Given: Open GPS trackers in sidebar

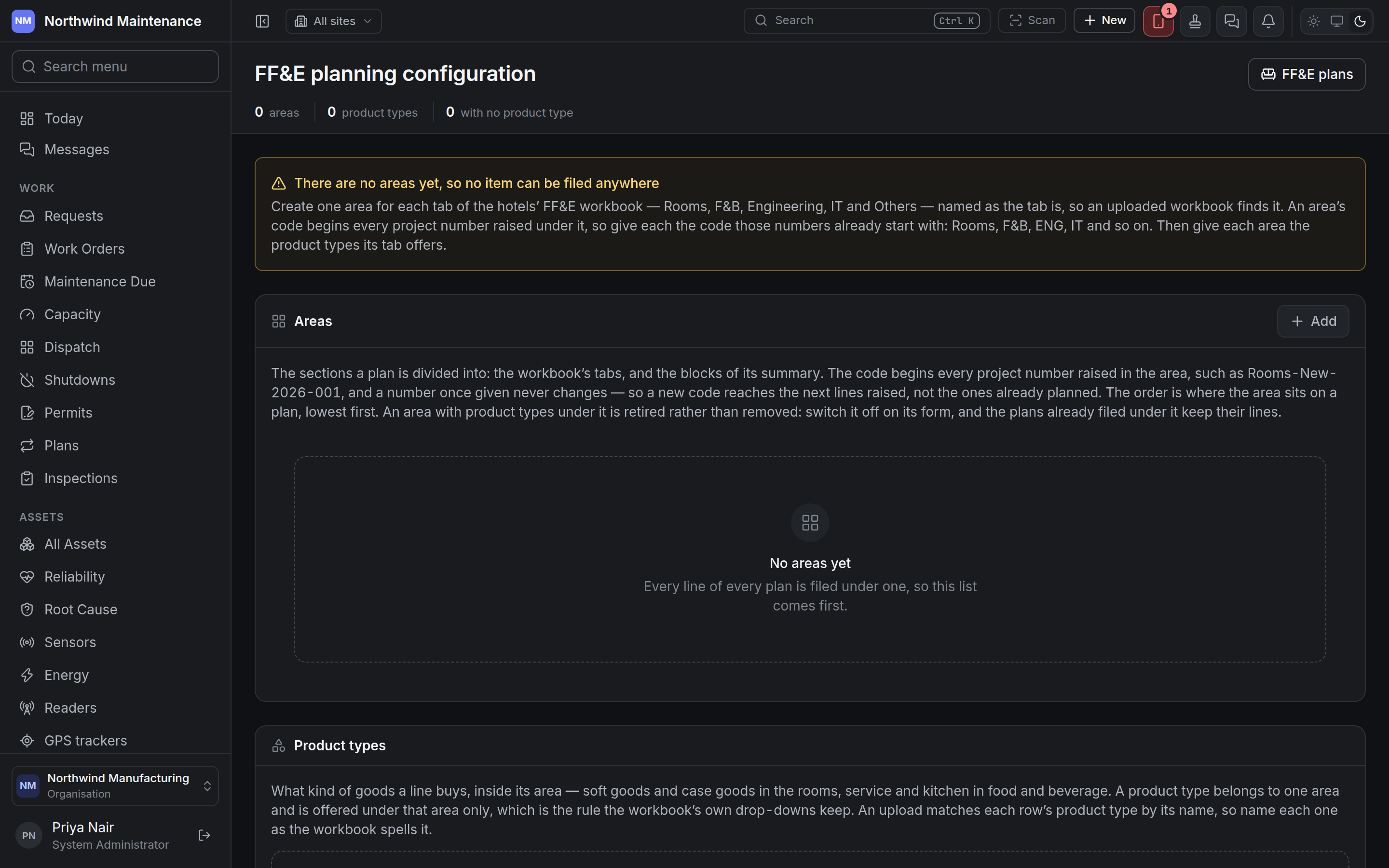Looking at the screenshot, I should (115, 741).
